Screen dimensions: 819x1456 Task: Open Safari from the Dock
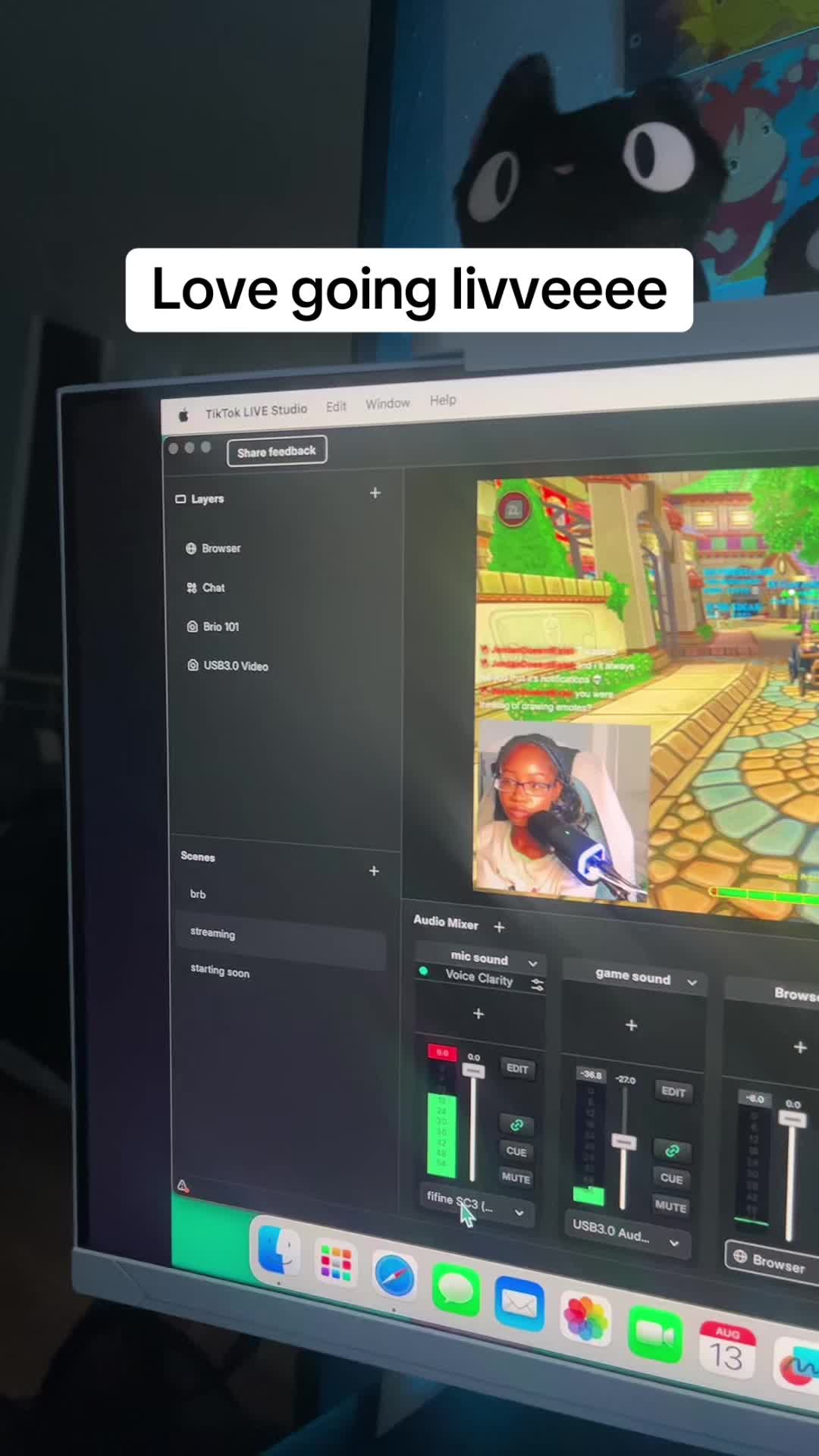point(395,1276)
